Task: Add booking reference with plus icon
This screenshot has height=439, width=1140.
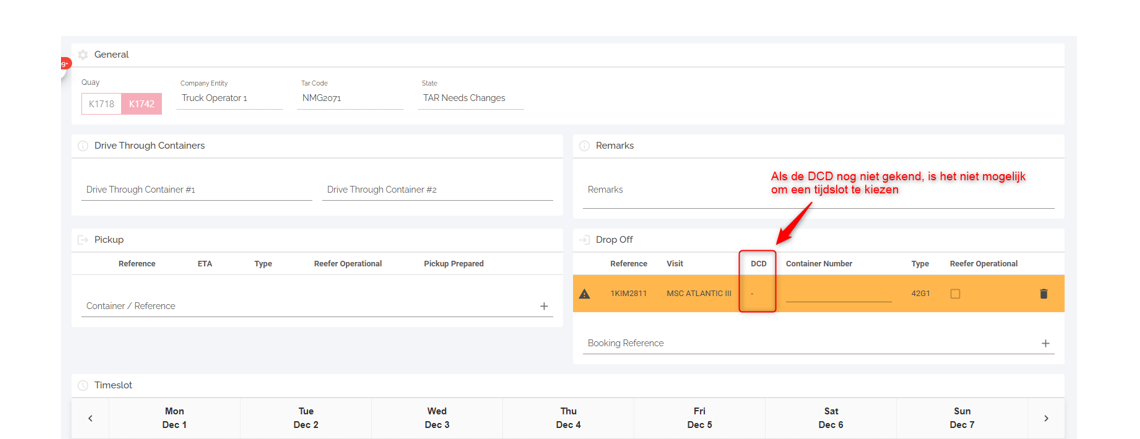Action: (x=1045, y=343)
